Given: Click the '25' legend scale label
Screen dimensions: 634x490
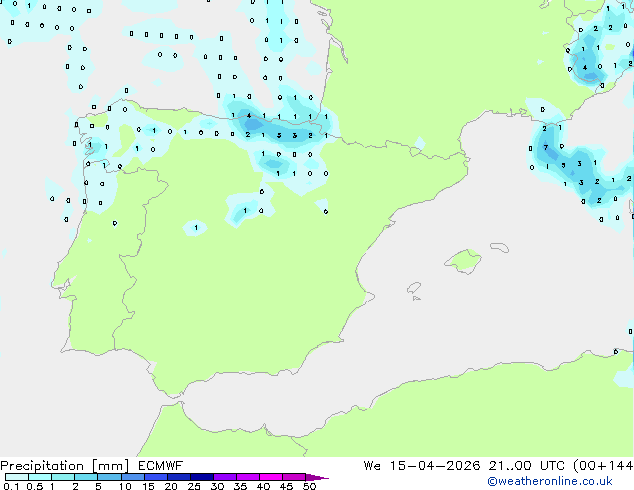Looking at the screenshot, I should pyautogui.click(x=194, y=486).
